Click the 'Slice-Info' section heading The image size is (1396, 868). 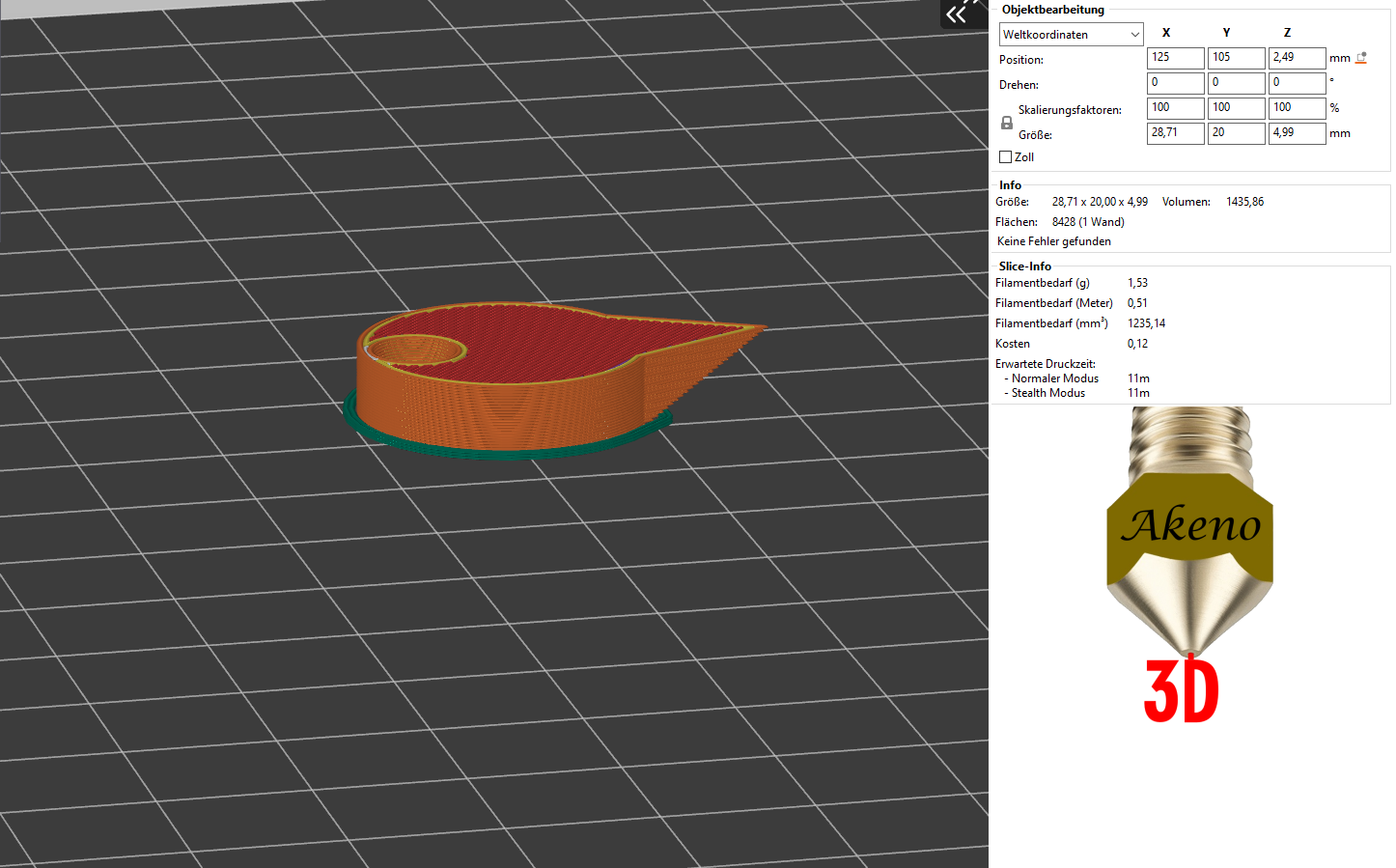[1025, 266]
